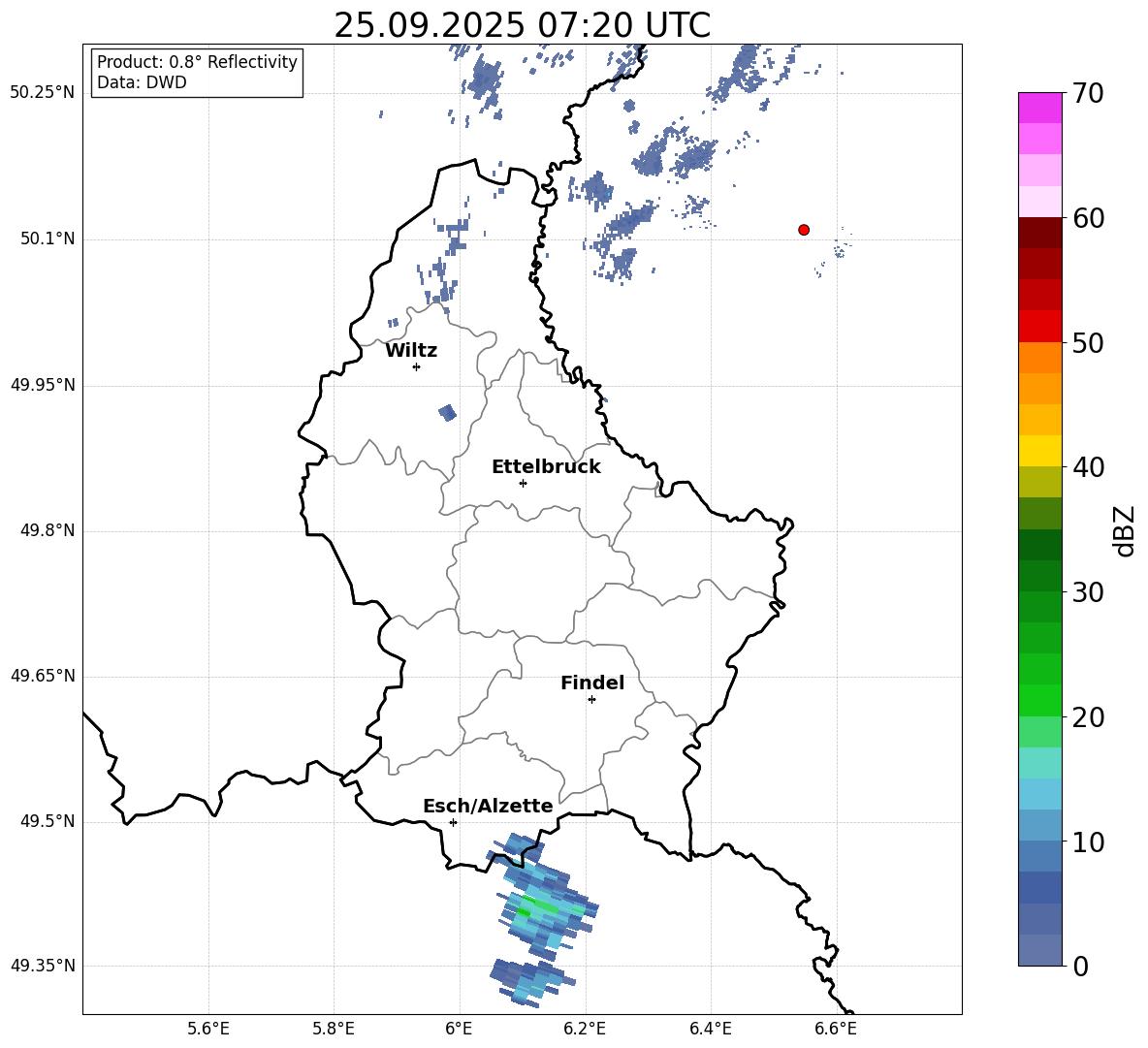Click the 60 colorbar tick label
The width and height of the screenshot is (1148, 1048).
(x=1088, y=218)
